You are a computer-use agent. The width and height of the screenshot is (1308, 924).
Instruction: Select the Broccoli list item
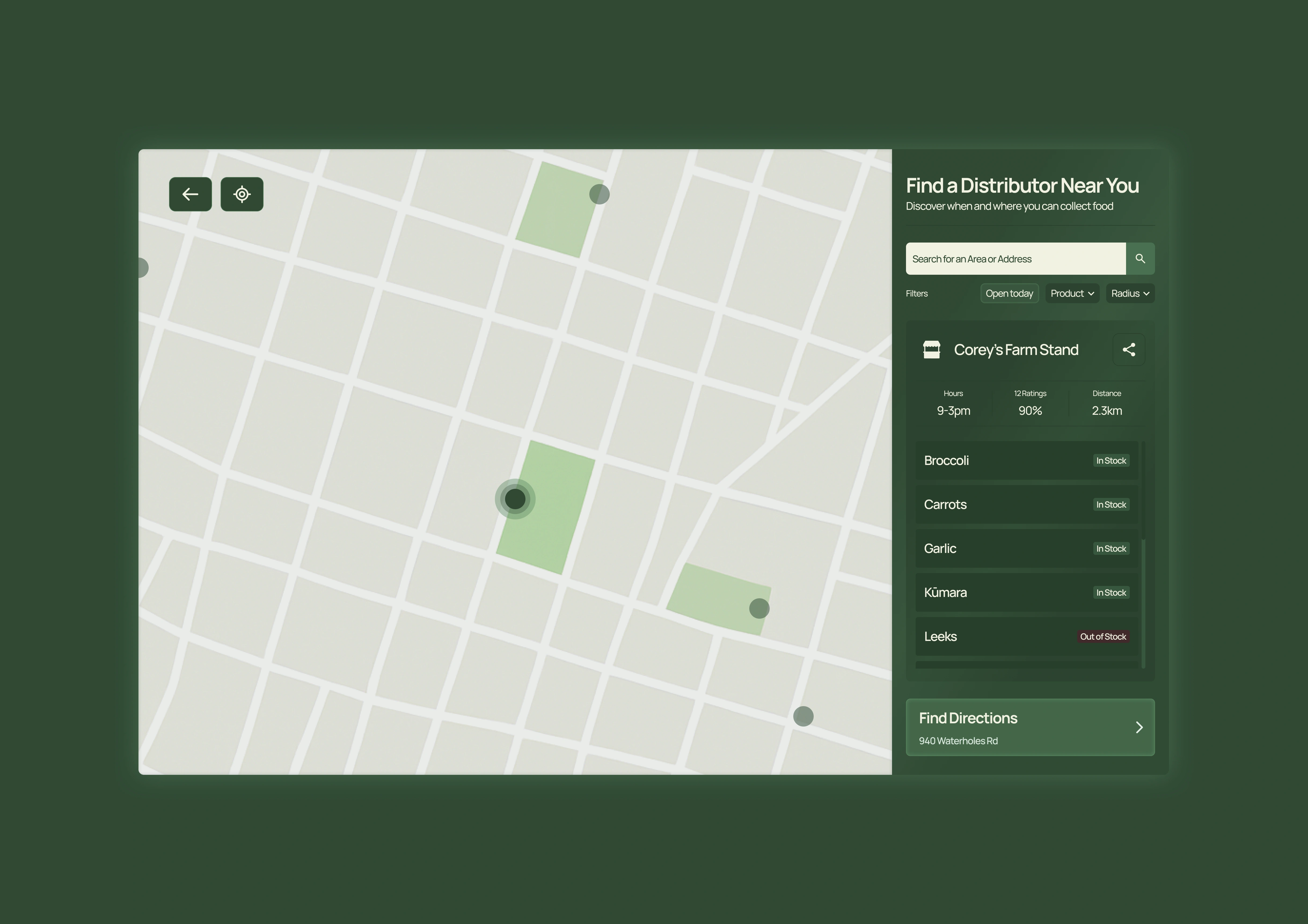click(1003, 460)
